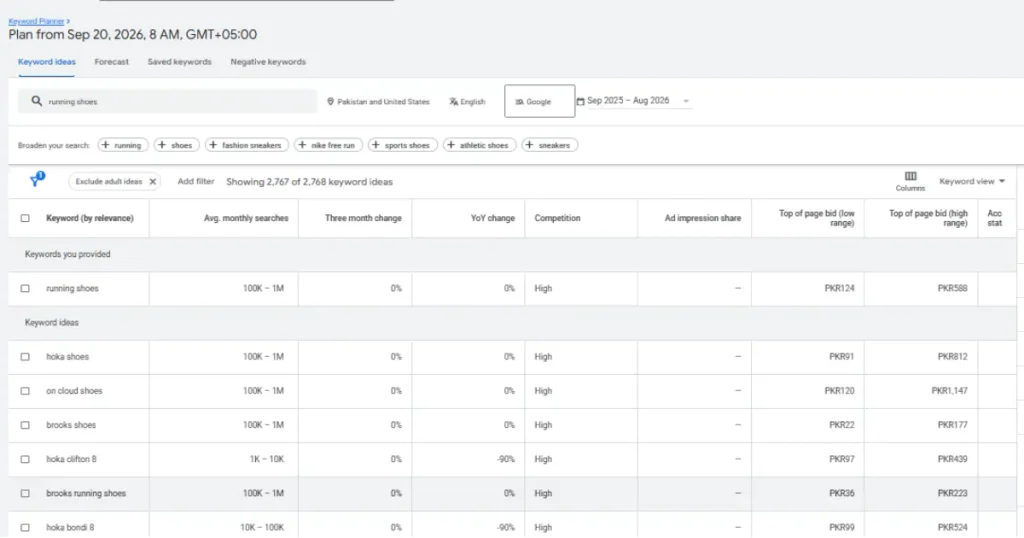Viewport: 1024px width, 538px height.
Task: Switch to the Keyword ideas tab
Action: pyautogui.click(x=46, y=61)
